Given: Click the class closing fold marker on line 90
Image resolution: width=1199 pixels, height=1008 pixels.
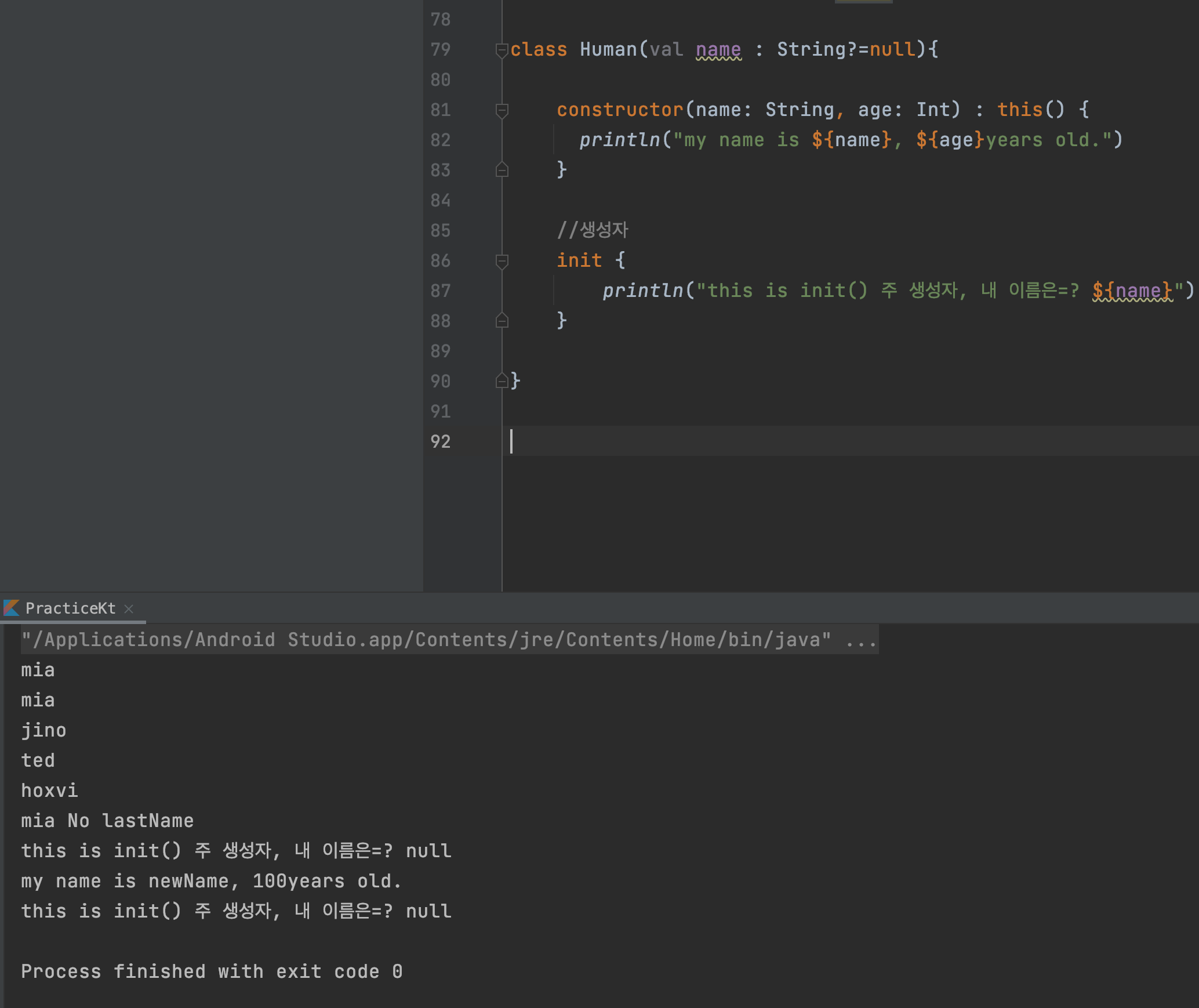Looking at the screenshot, I should [502, 380].
